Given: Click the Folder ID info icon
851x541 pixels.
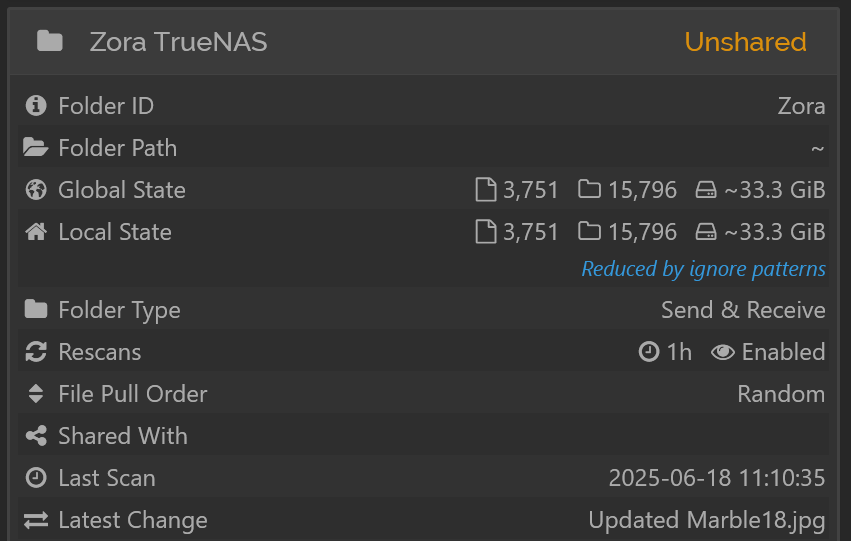Looking at the screenshot, I should pos(36,105).
